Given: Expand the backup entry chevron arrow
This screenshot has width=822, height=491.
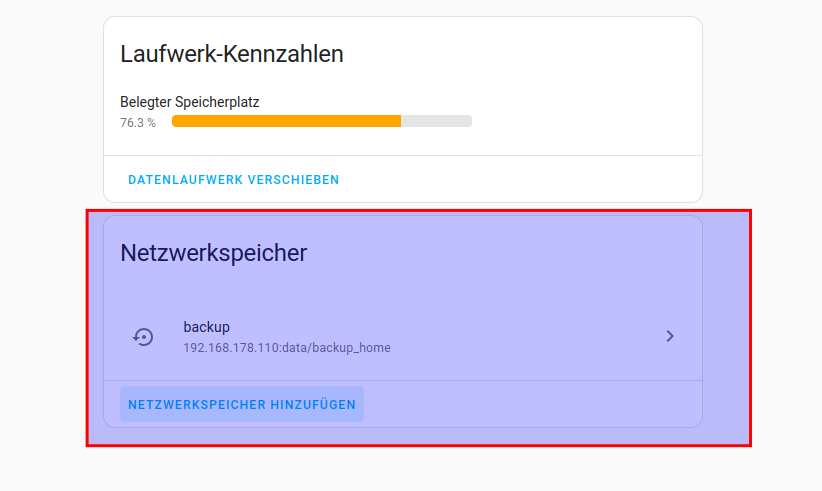Looking at the screenshot, I should tap(670, 337).
